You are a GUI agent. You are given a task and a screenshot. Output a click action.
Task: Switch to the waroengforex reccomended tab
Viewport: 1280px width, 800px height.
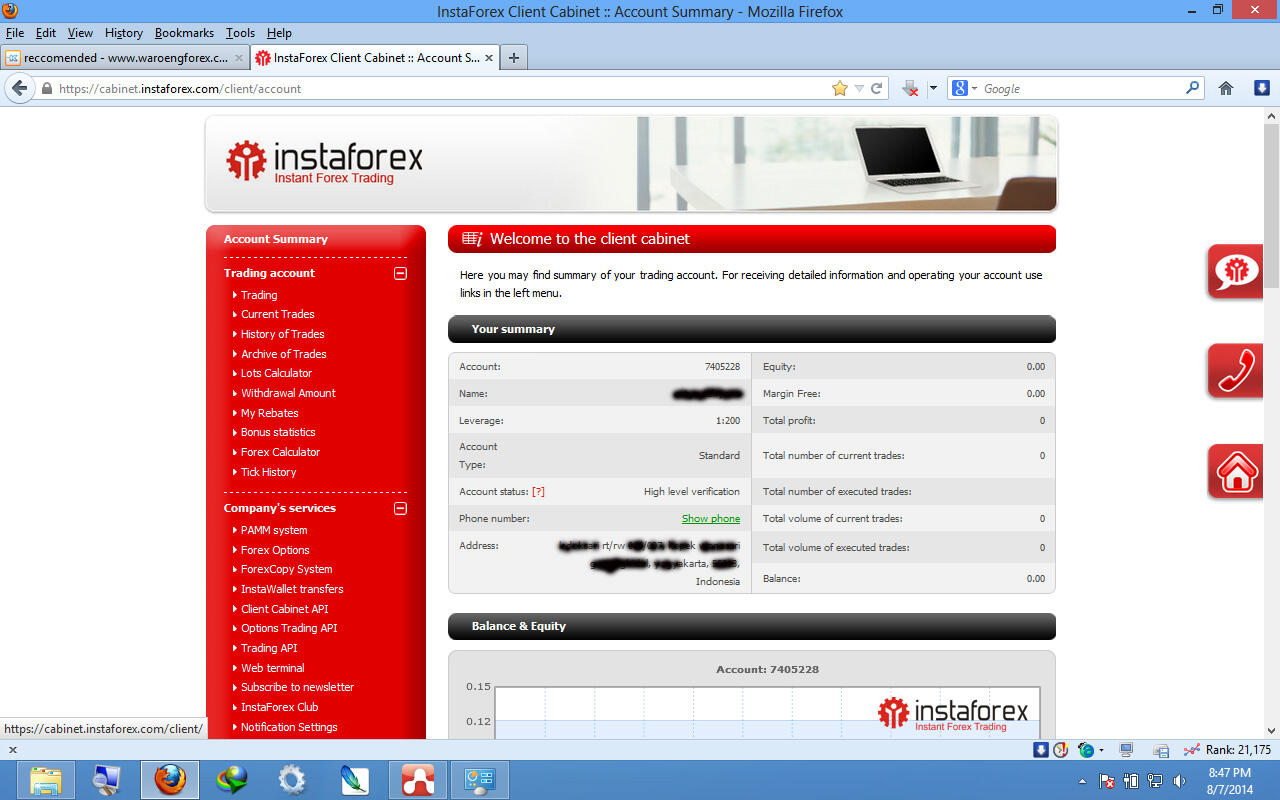pos(123,58)
